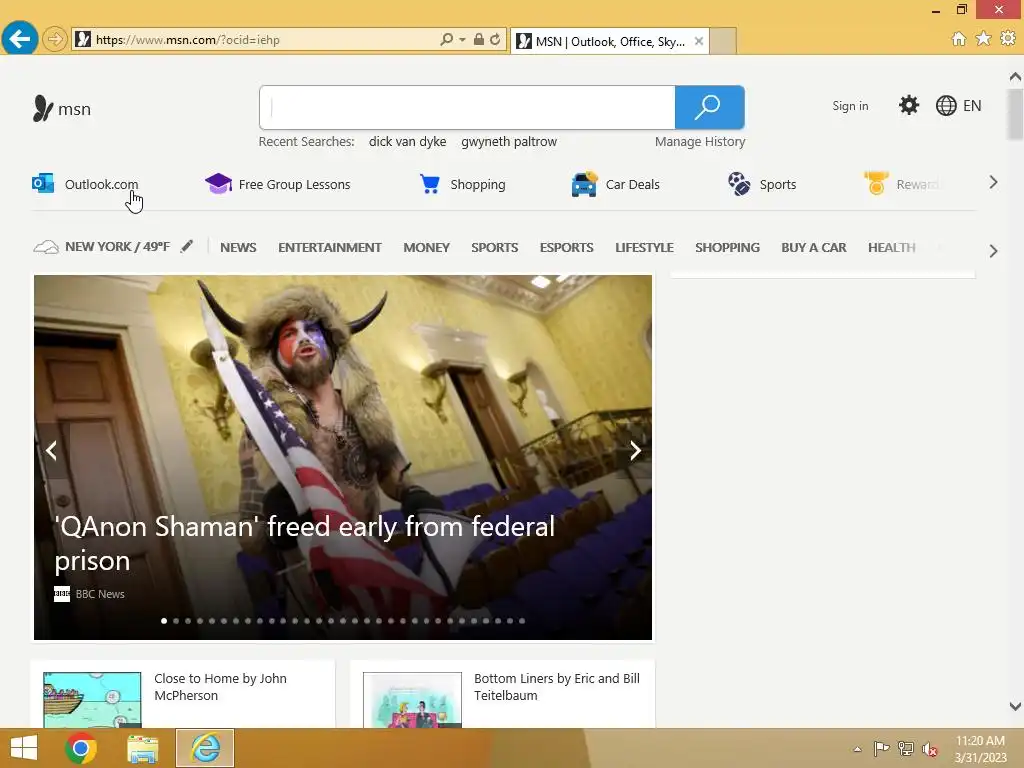Open the browser Tools gear menu

(x=1008, y=39)
